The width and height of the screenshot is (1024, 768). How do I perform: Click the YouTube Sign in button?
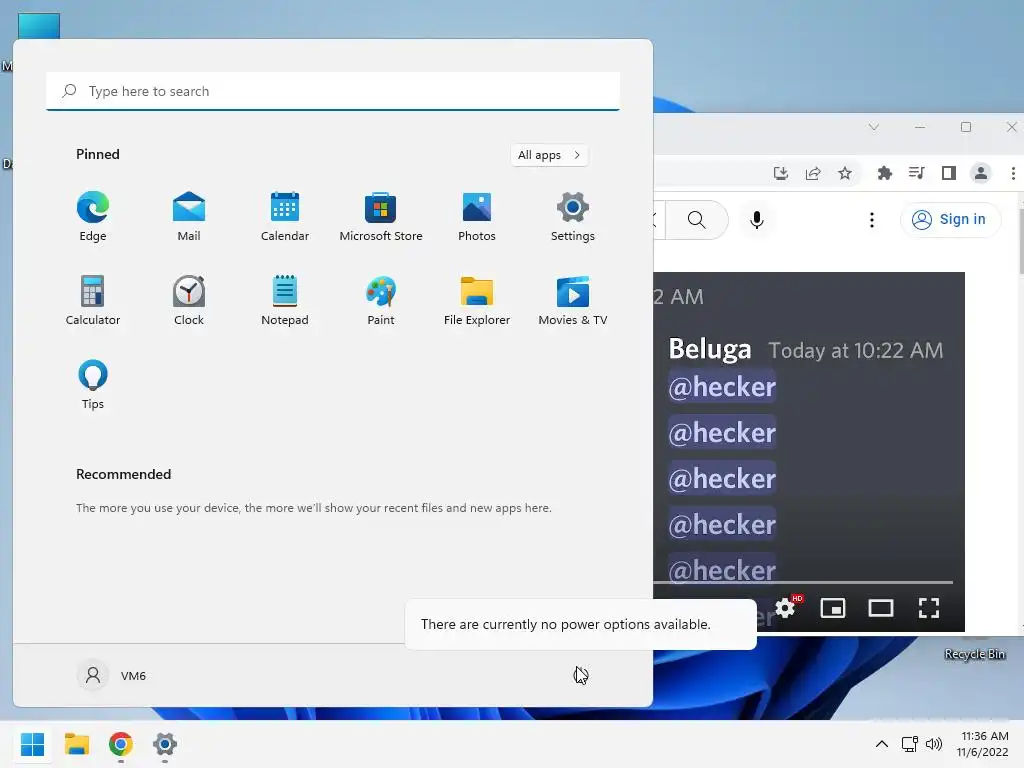pos(950,219)
